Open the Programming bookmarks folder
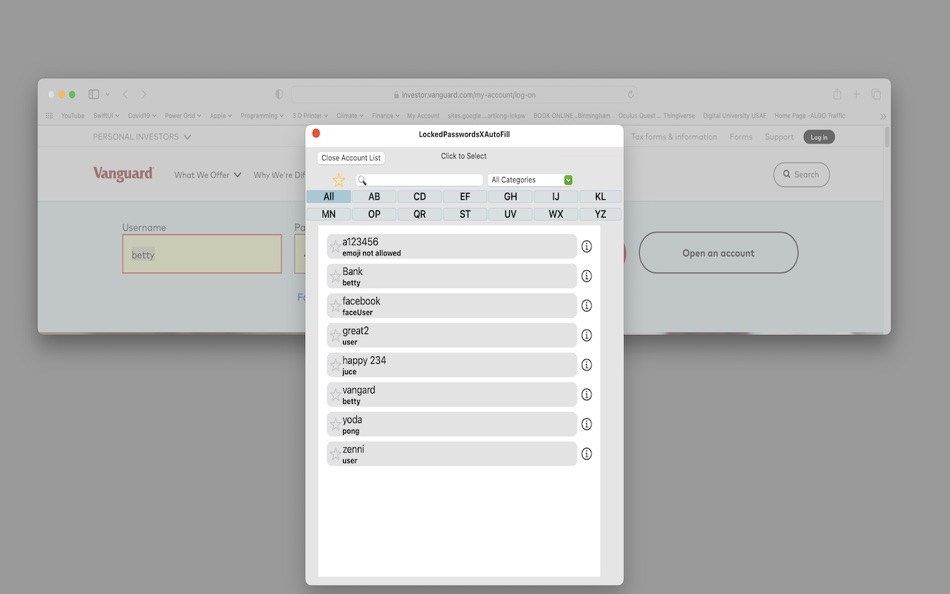Viewport: 950px width, 594px height. (x=262, y=116)
